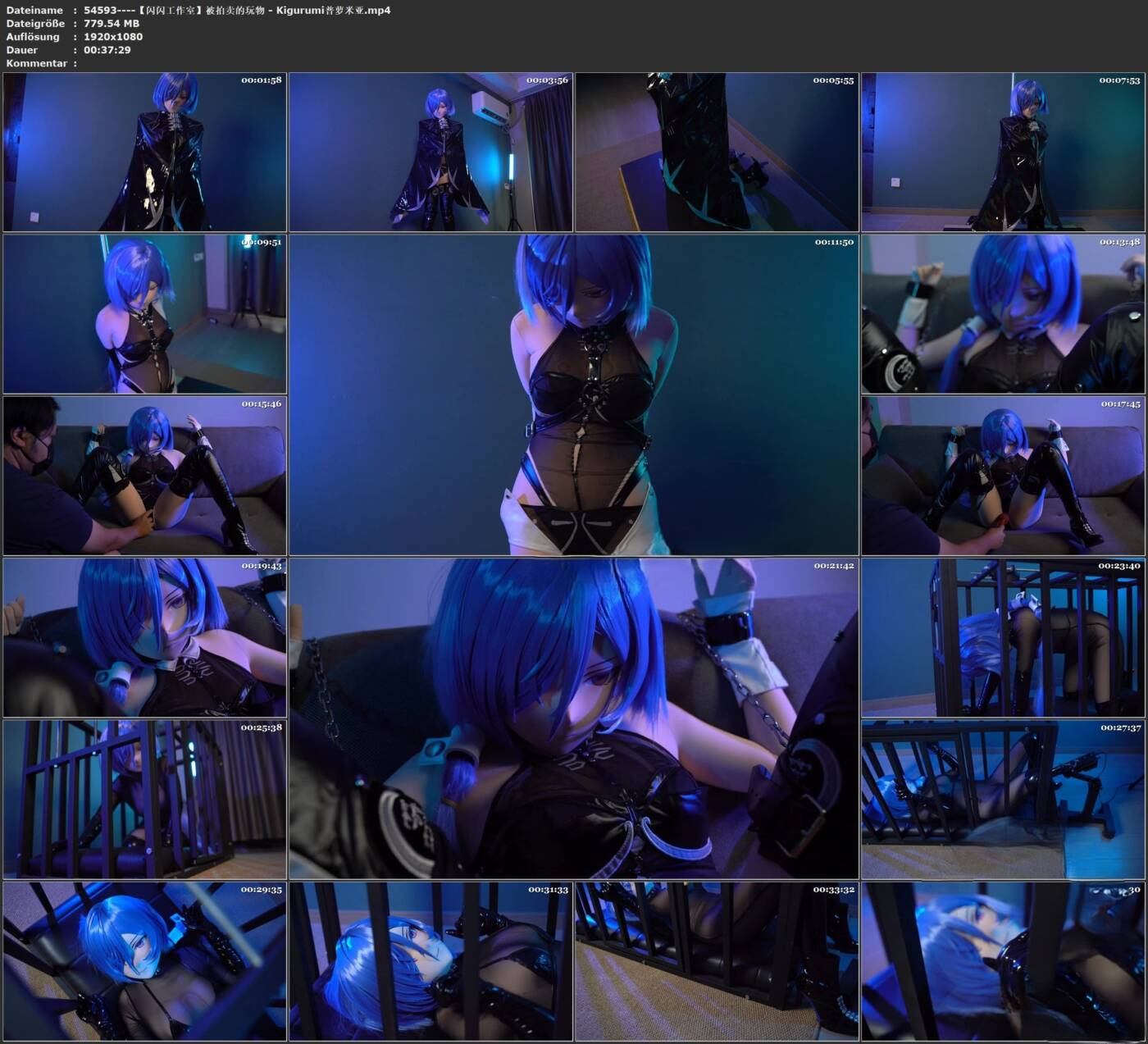Image resolution: width=1148 pixels, height=1044 pixels.
Task: Open the thumbnail stamped 00:33:32
Action: [717, 962]
